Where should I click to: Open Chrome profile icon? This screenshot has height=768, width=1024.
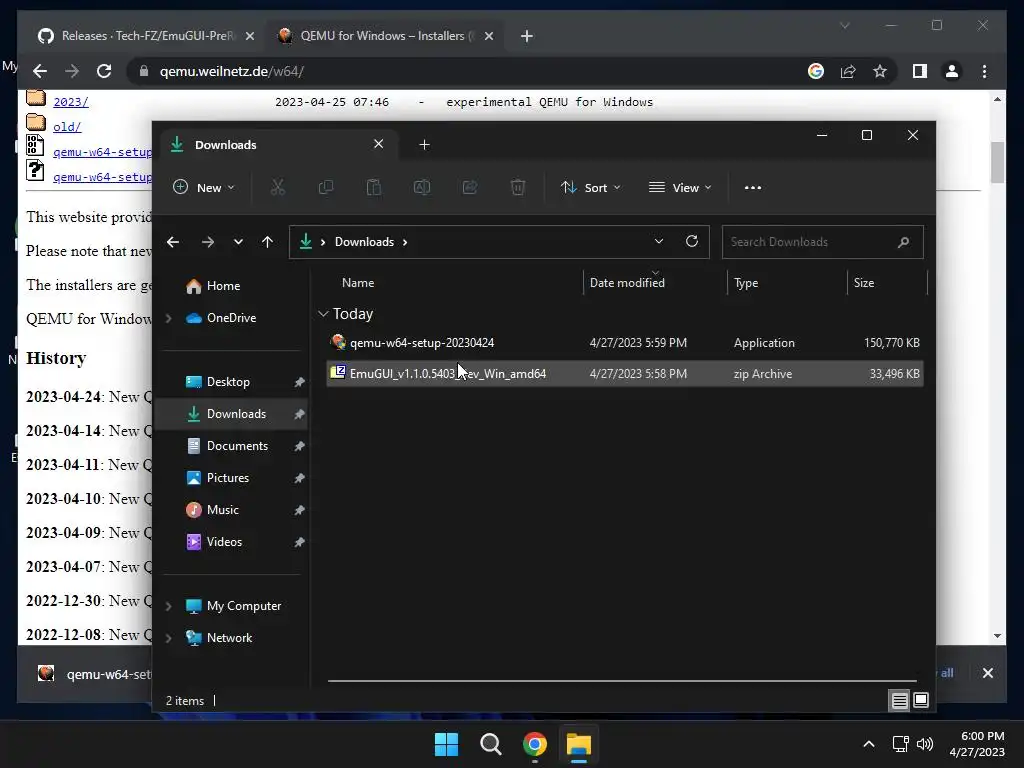[952, 71]
